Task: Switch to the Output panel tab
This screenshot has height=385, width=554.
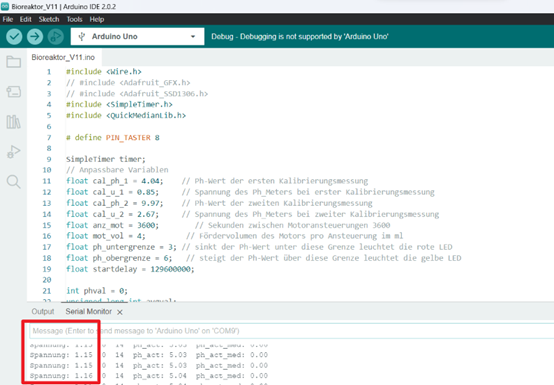Action: coord(43,312)
